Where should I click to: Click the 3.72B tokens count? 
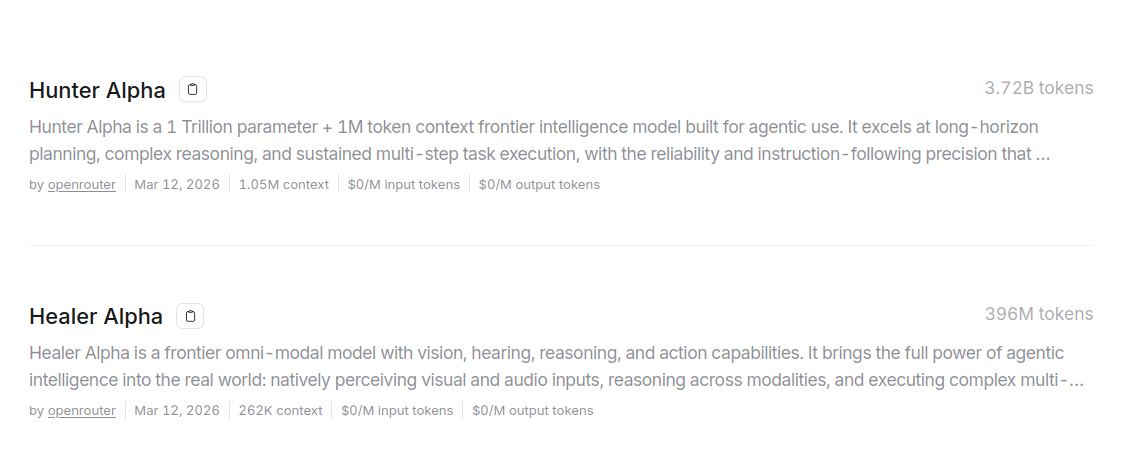1038,88
